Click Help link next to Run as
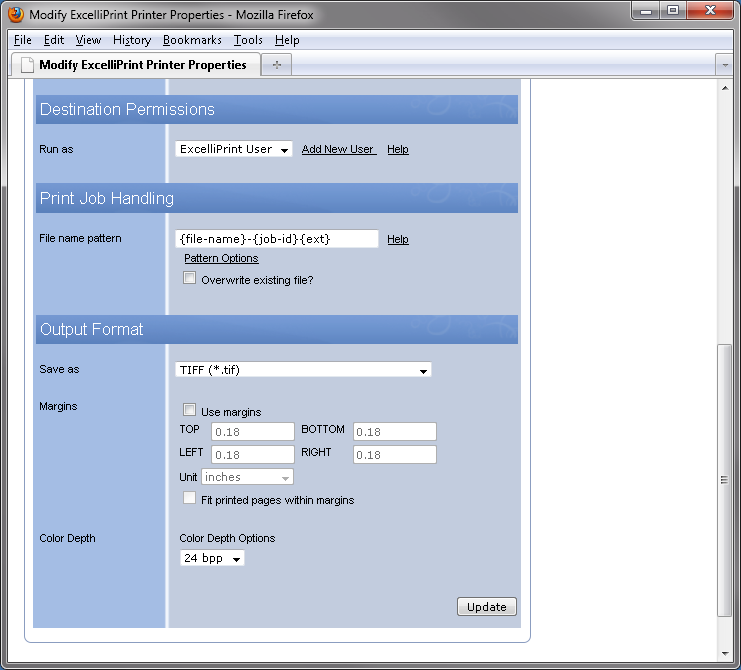The image size is (741, 670). click(398, 149)
